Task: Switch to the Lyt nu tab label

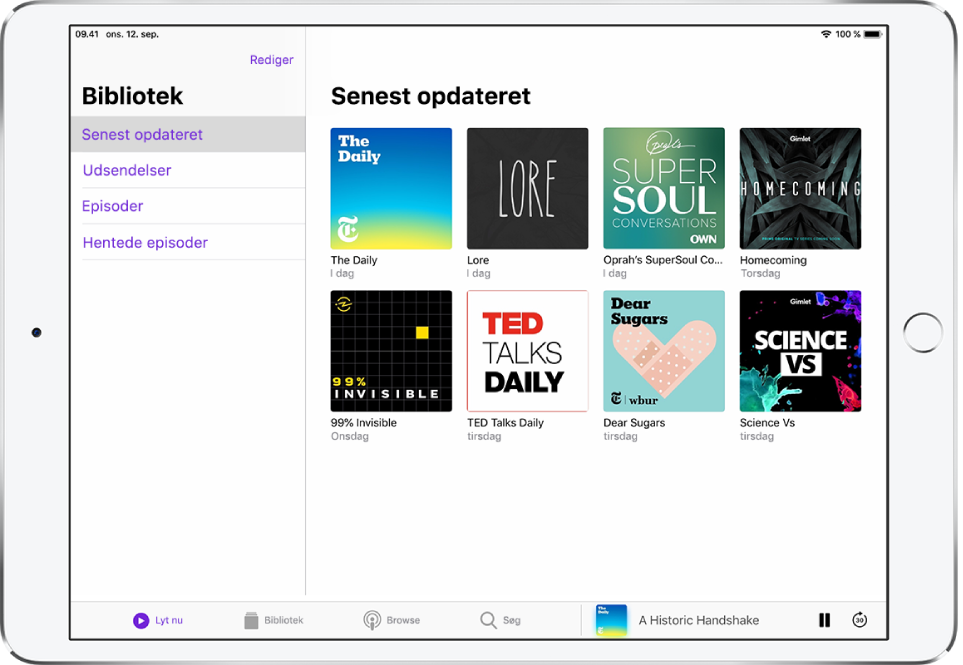Action: pyautogui.click(x=169, y=620)
